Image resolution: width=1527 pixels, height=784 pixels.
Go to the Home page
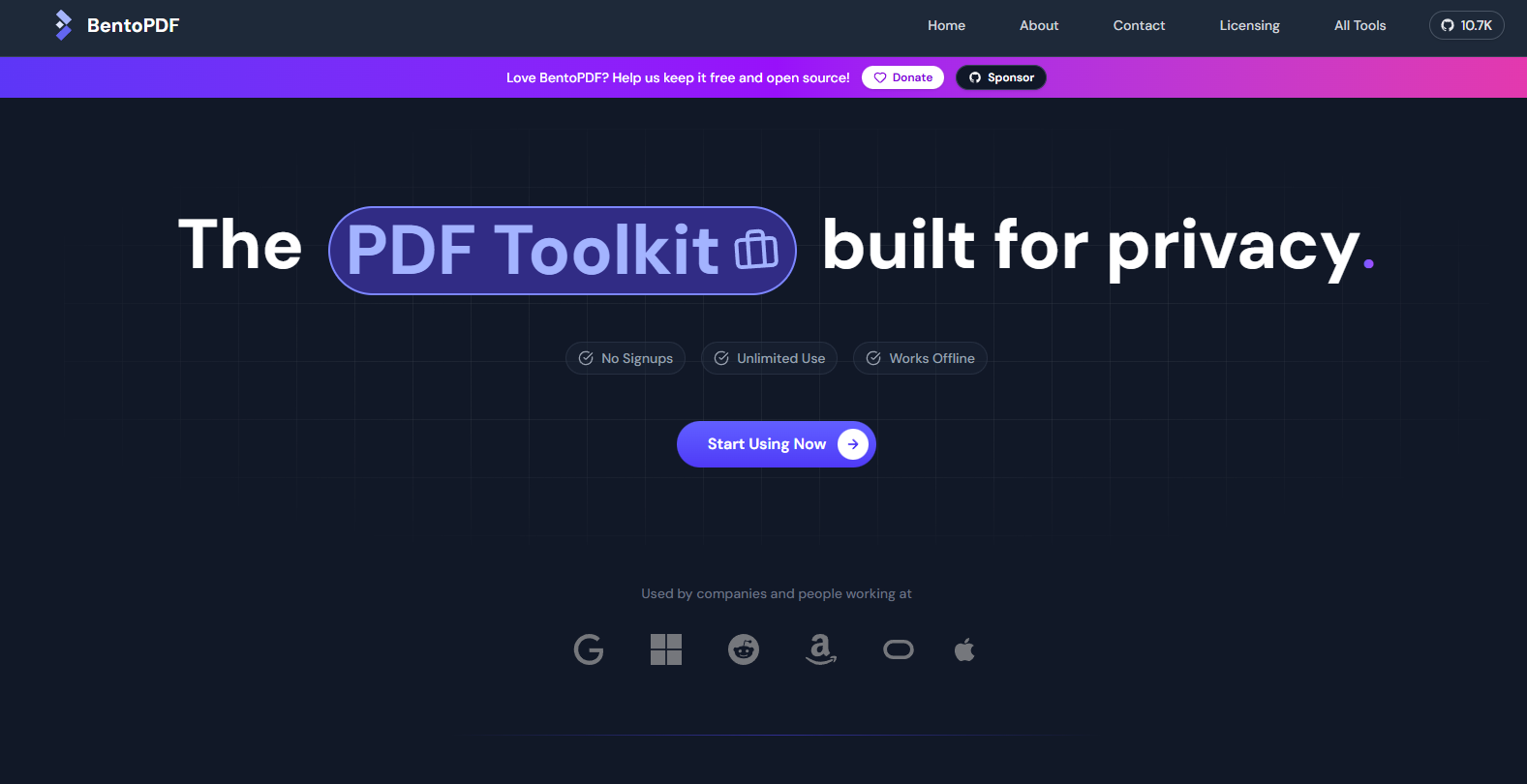tap(946, 25)
